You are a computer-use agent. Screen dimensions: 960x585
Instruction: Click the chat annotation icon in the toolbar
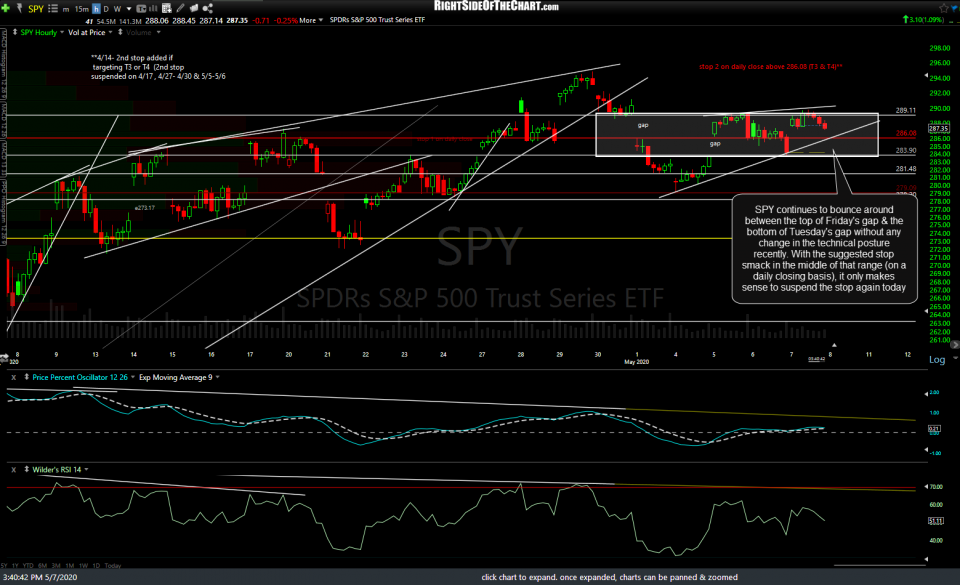click(194, 8)
